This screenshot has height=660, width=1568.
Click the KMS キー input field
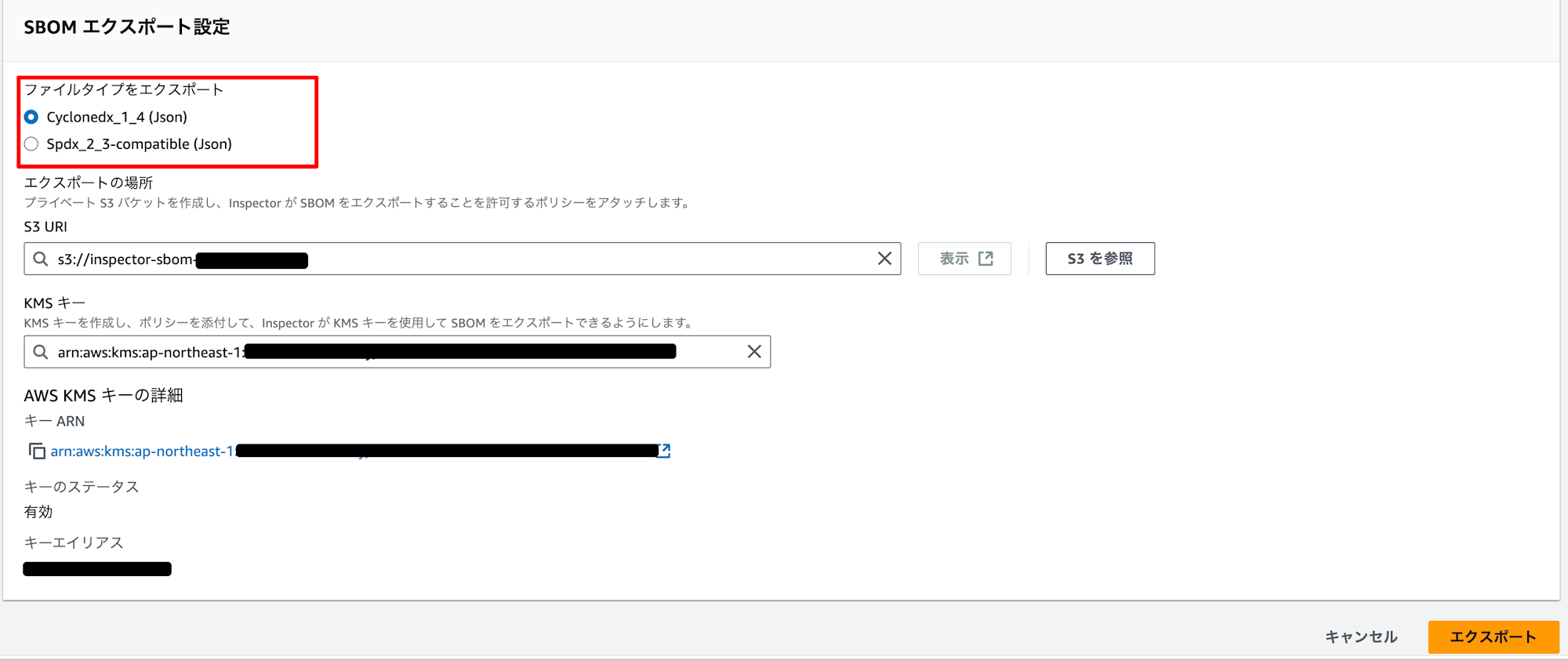click(397, 352)
